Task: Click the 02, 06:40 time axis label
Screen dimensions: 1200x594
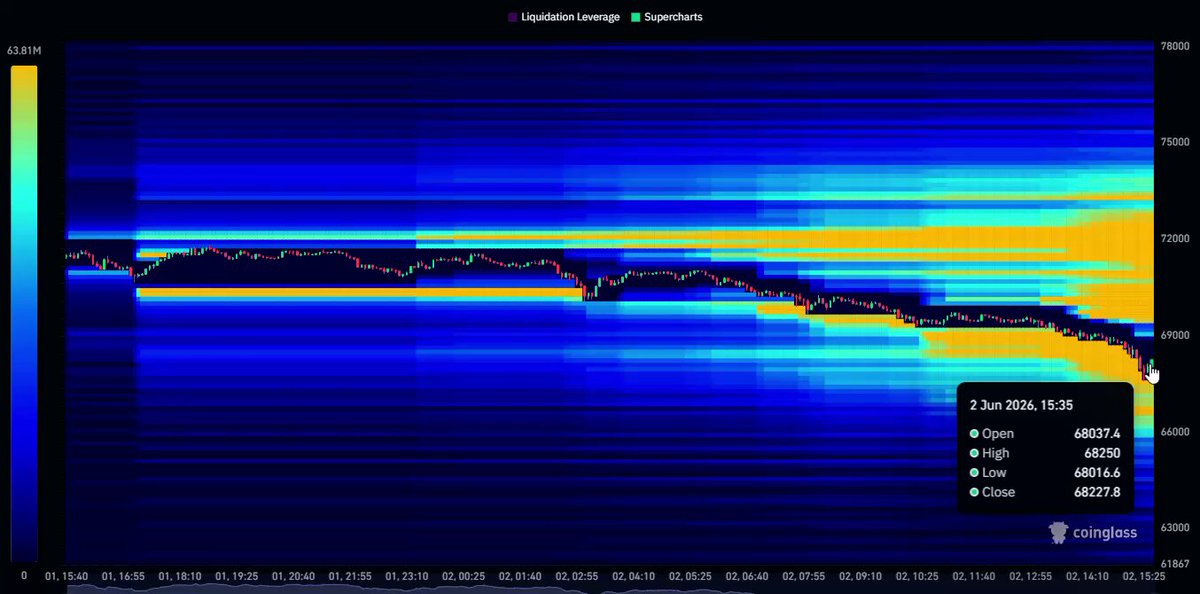Action: pyautogui.click(x=747, y=576)
